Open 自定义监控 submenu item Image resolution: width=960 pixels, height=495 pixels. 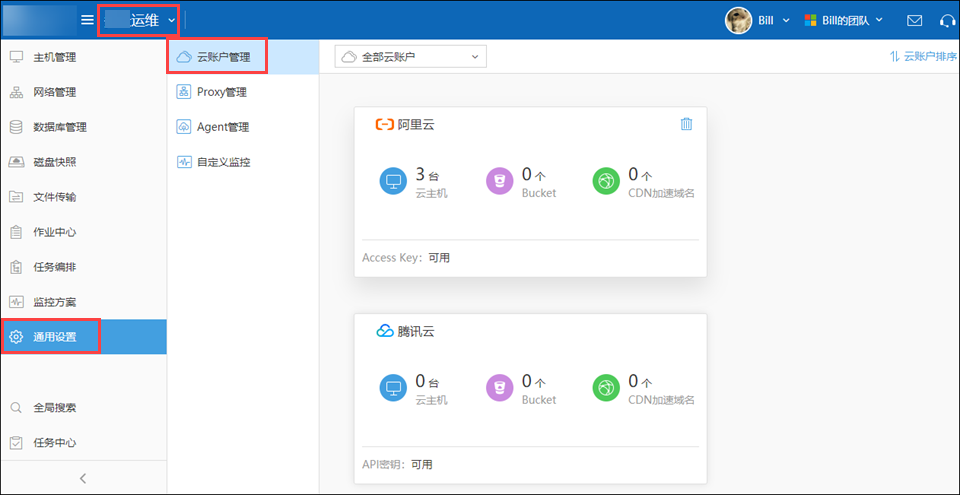pyautogui.click(x=243, y=162)
